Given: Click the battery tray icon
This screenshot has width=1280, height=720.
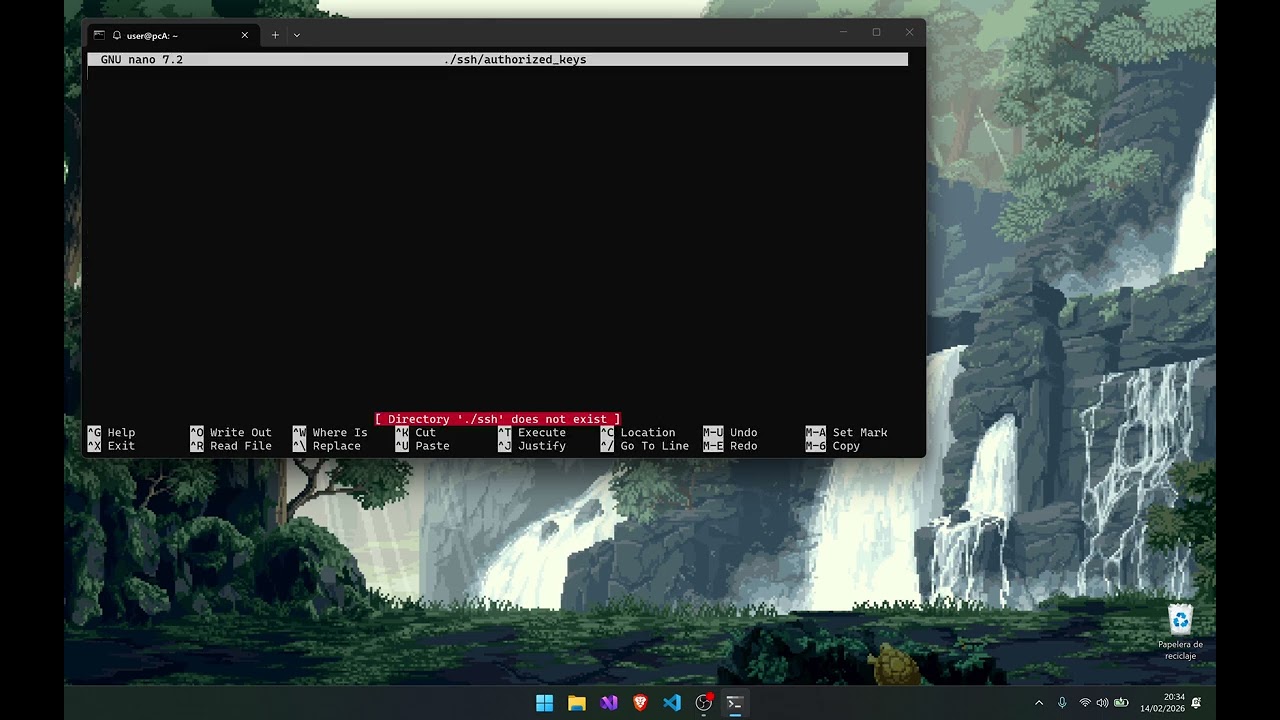Looking at the screenshot, I should pos(1121,703).
